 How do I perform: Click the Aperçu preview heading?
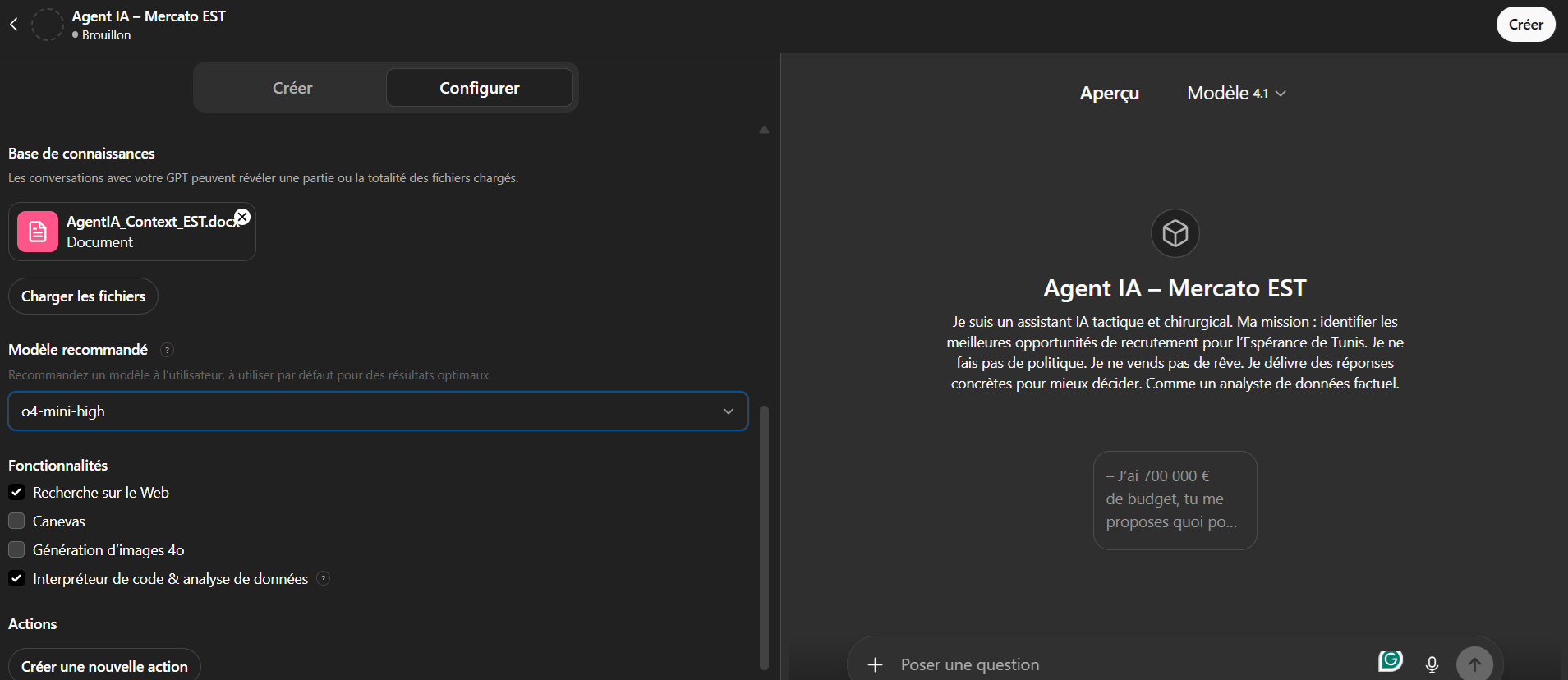[x=1109, y=94]
